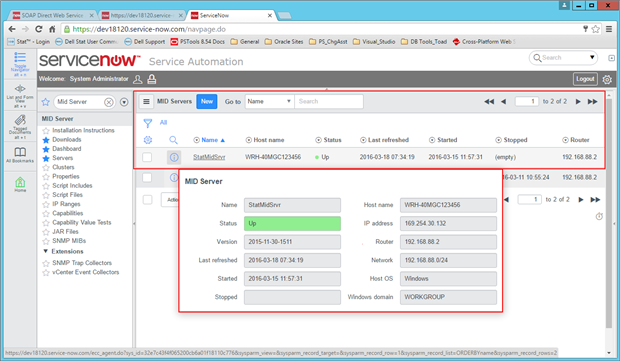The image size is (620, 361).
Task: Click the response time clock icon
Action: [599, 216]
